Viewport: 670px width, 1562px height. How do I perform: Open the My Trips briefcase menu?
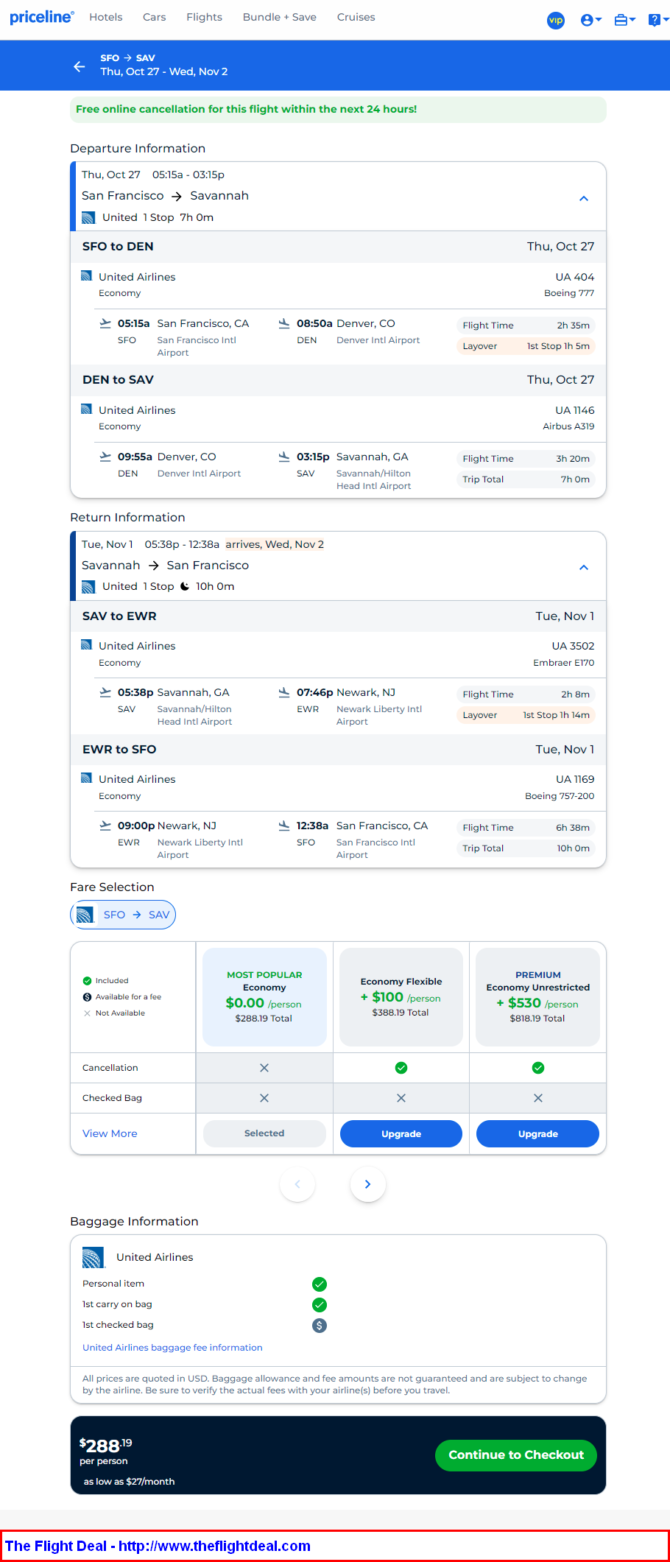625,20
